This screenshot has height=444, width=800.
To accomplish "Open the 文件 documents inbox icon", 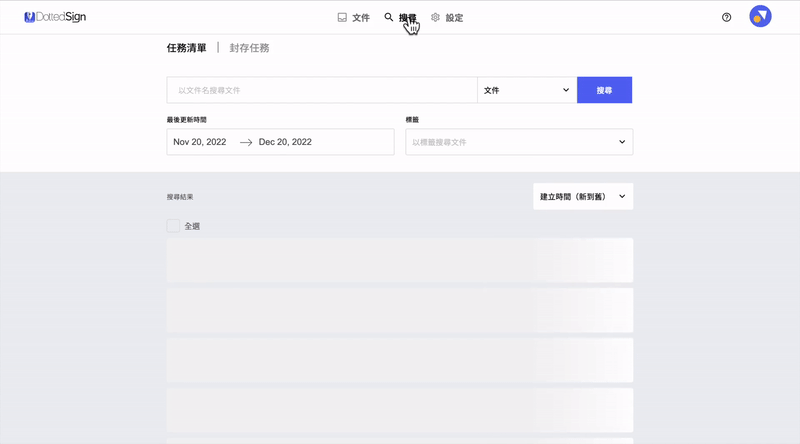I will click(342, 17).
